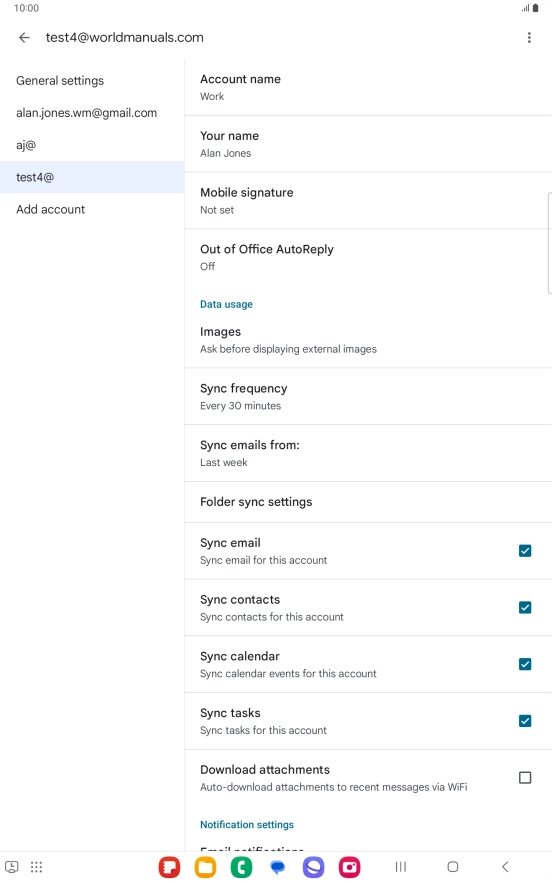Open the red notes app in the dock

point(169,867)
